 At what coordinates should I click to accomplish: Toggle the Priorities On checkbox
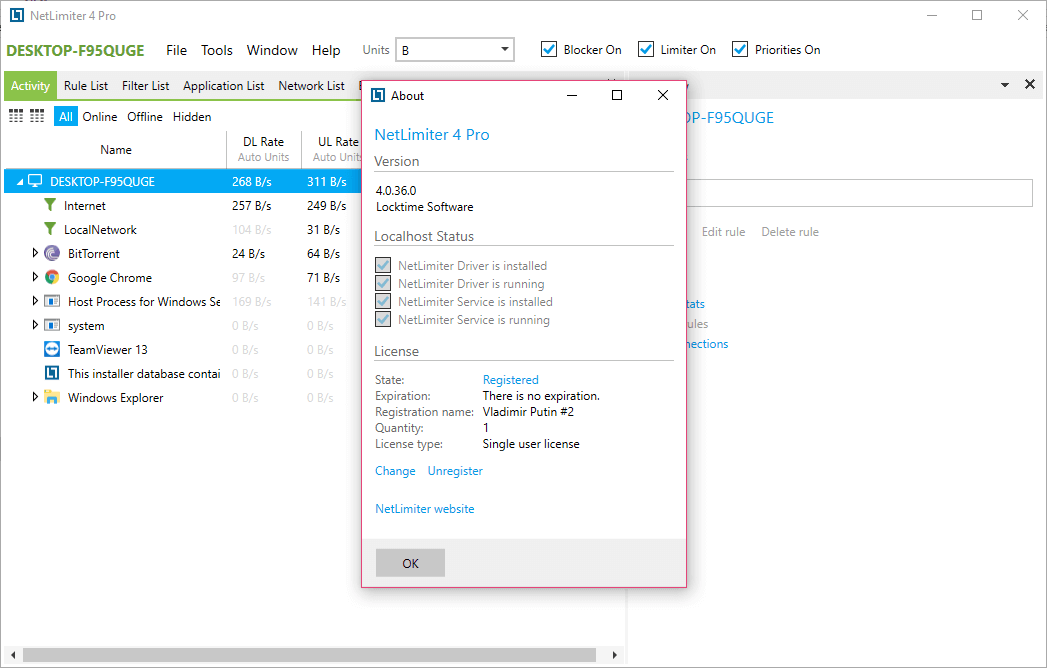740,49
